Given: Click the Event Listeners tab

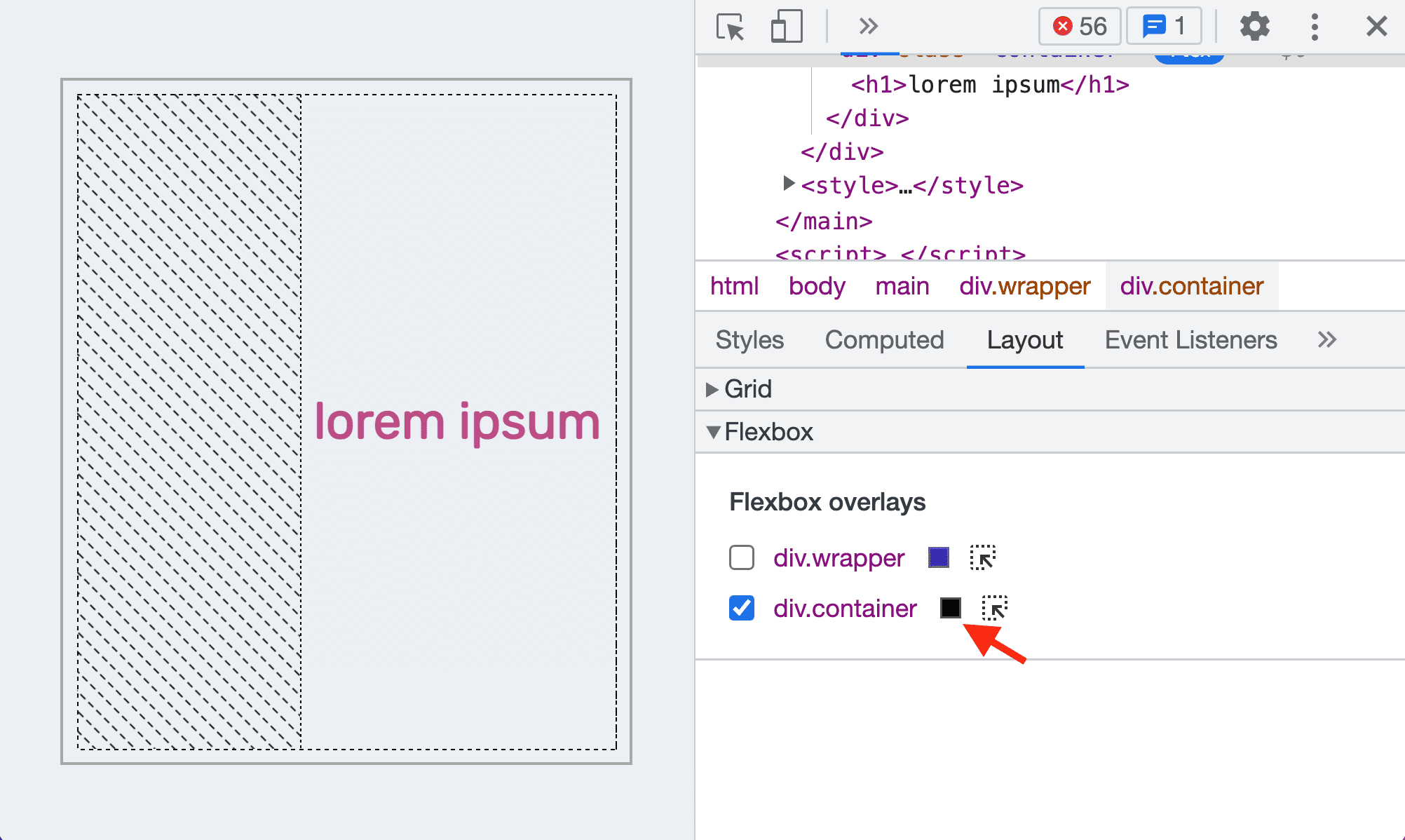Looking at the screenshot, I should click(x=1191, y=339).
